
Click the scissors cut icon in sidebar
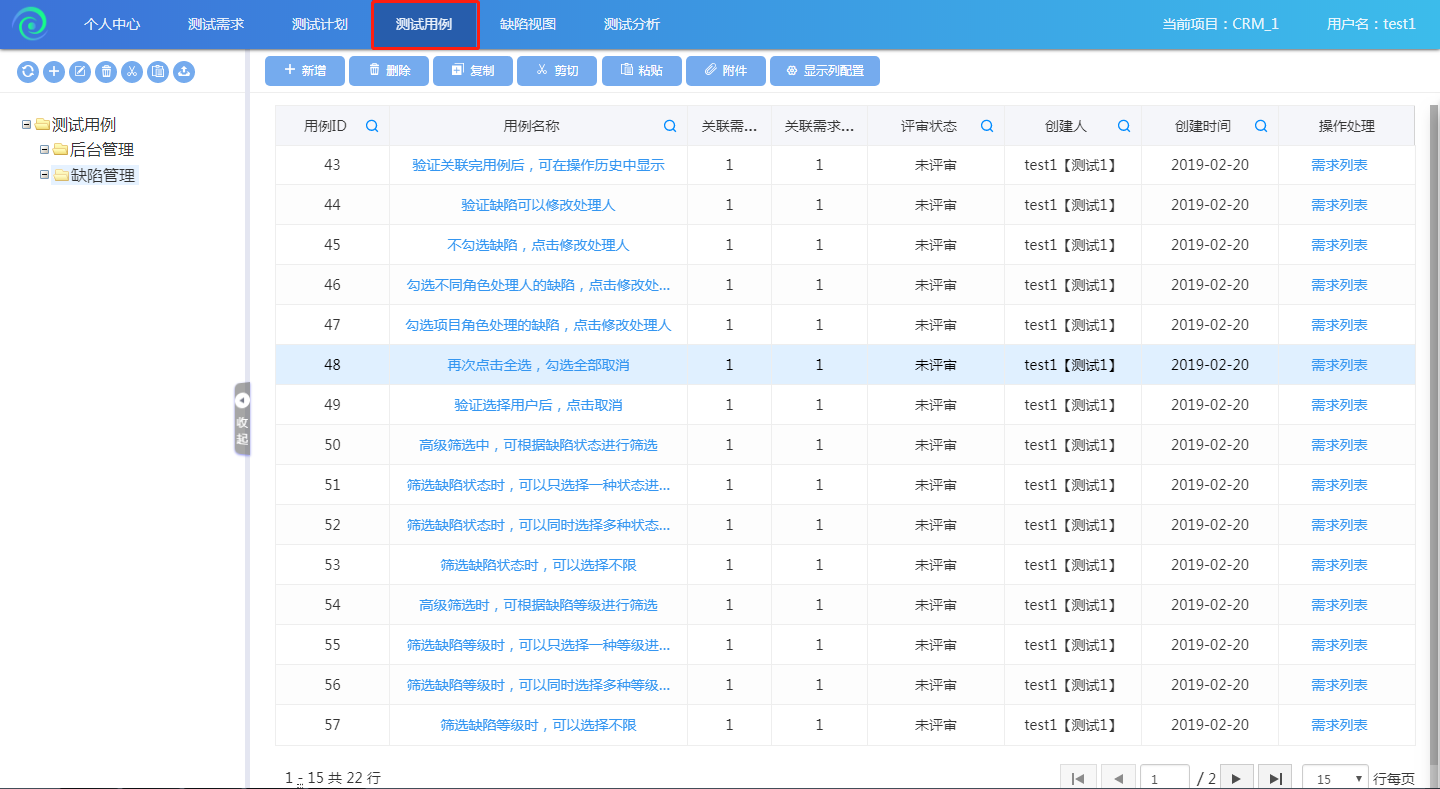132,71
